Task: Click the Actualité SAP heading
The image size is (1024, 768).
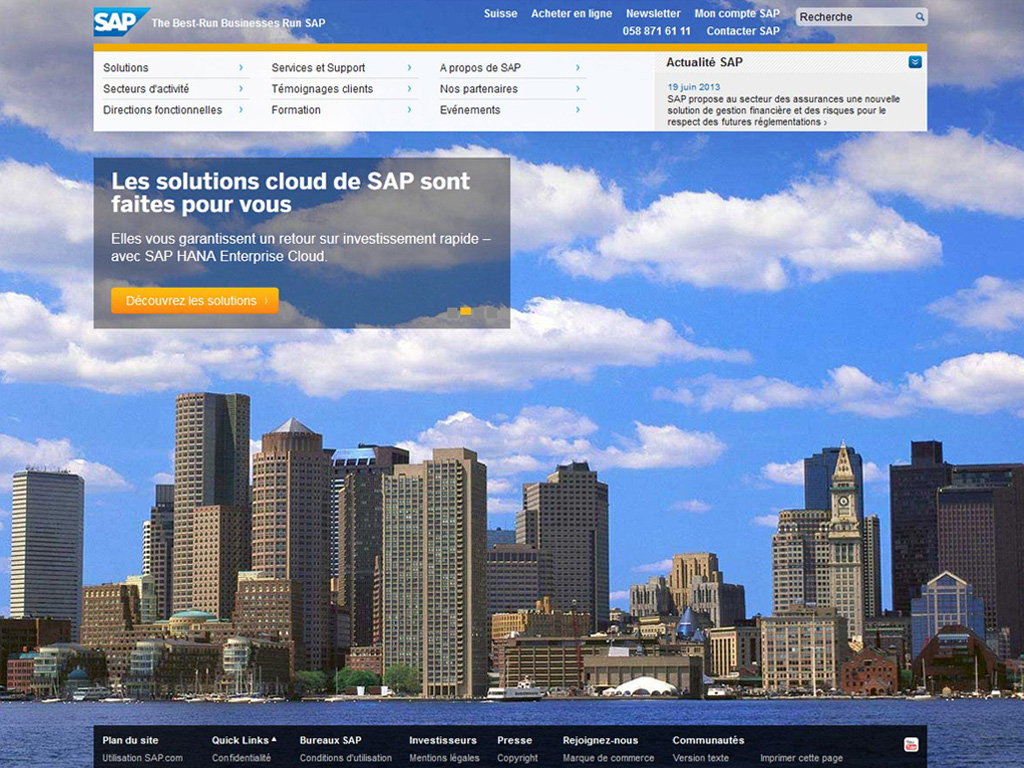Action: 704,63
